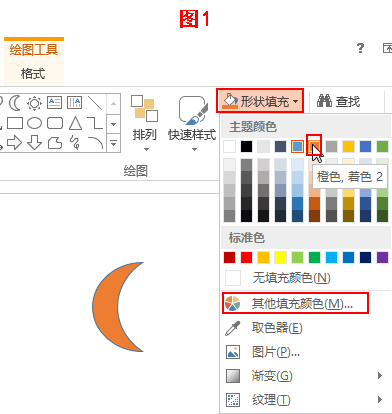Pick light green in standard colors
The image size is (392, 414).
click(297, 257)
